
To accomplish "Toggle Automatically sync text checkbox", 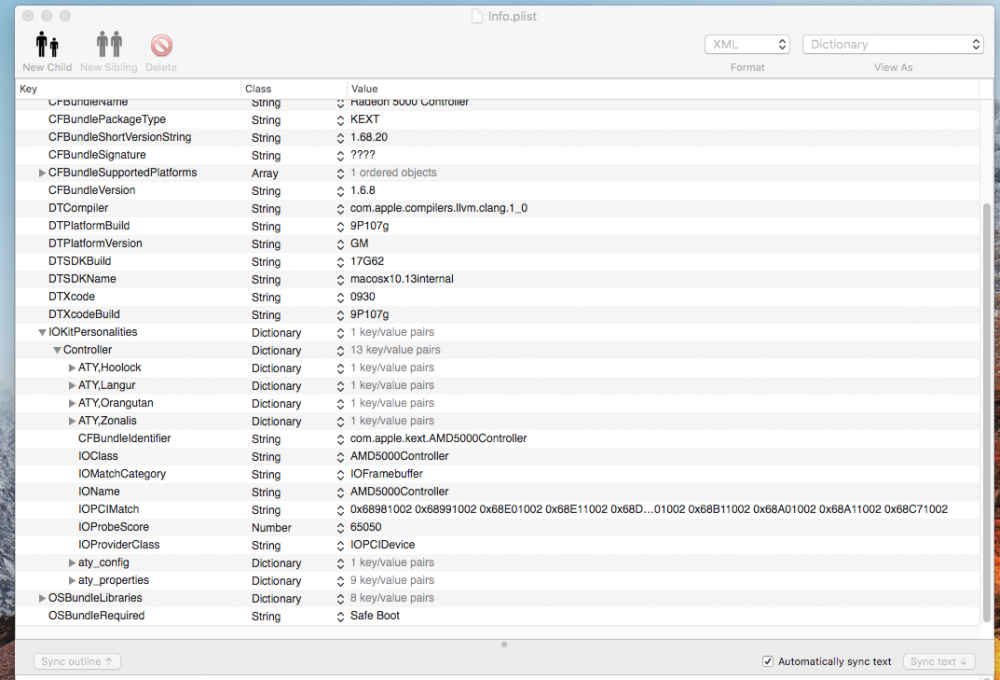I will coord(768,662).
